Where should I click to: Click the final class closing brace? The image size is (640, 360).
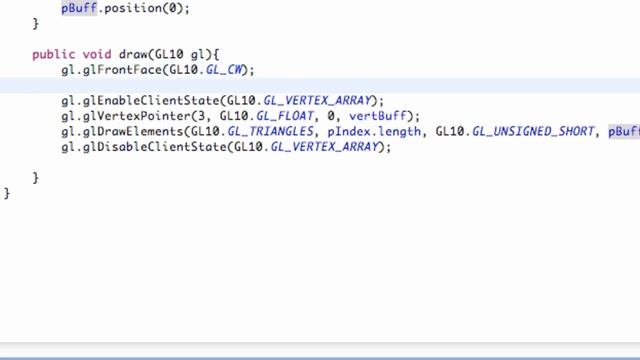point(7,193)
